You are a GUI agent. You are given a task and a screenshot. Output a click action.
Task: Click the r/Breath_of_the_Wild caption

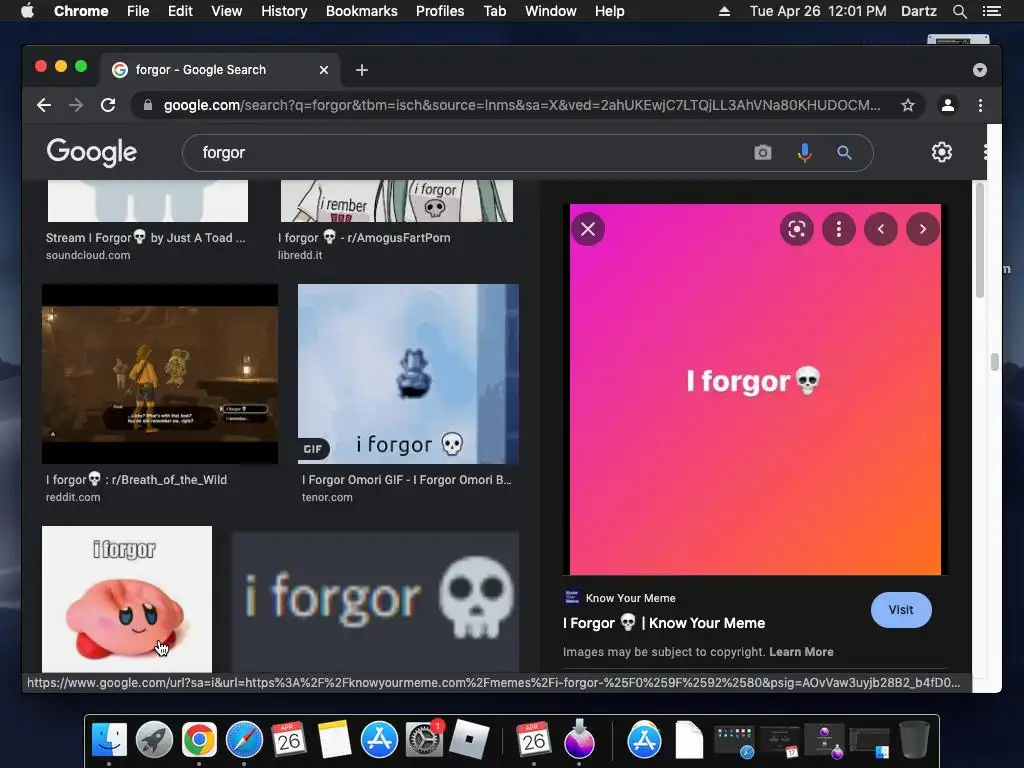pyautogui.click(x=136, y=480)
